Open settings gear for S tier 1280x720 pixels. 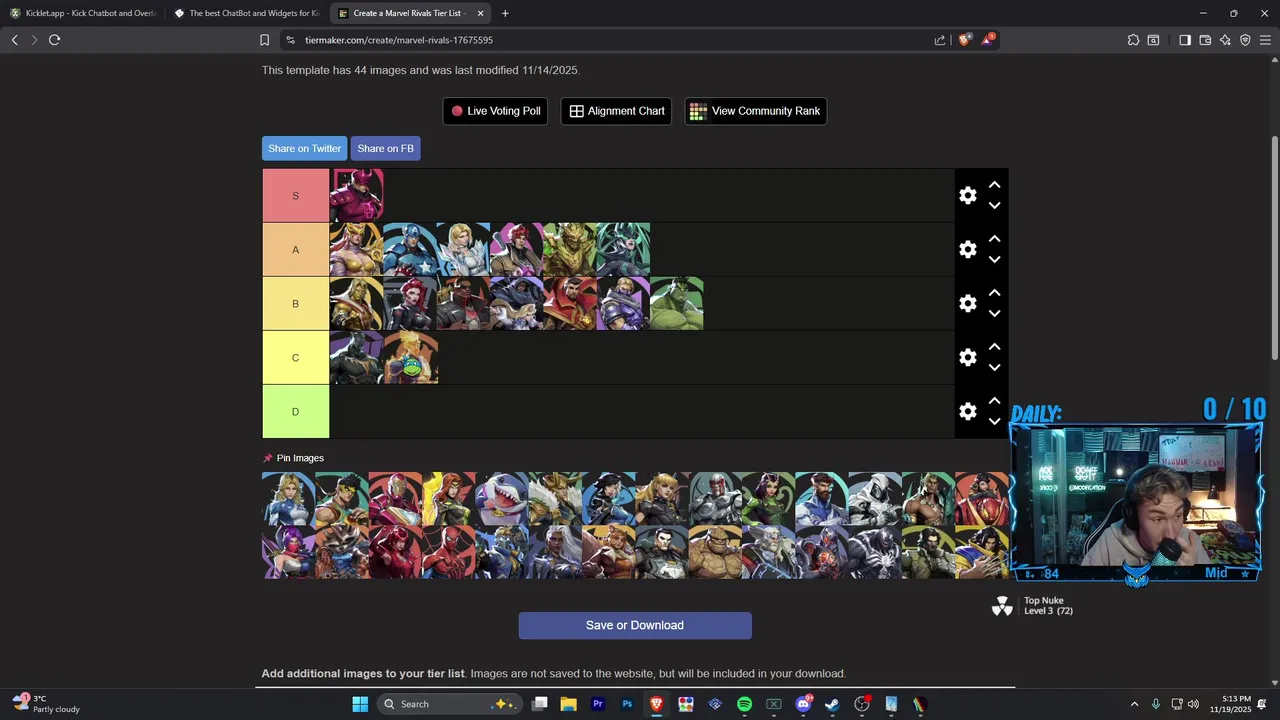[x=967, y=196]
